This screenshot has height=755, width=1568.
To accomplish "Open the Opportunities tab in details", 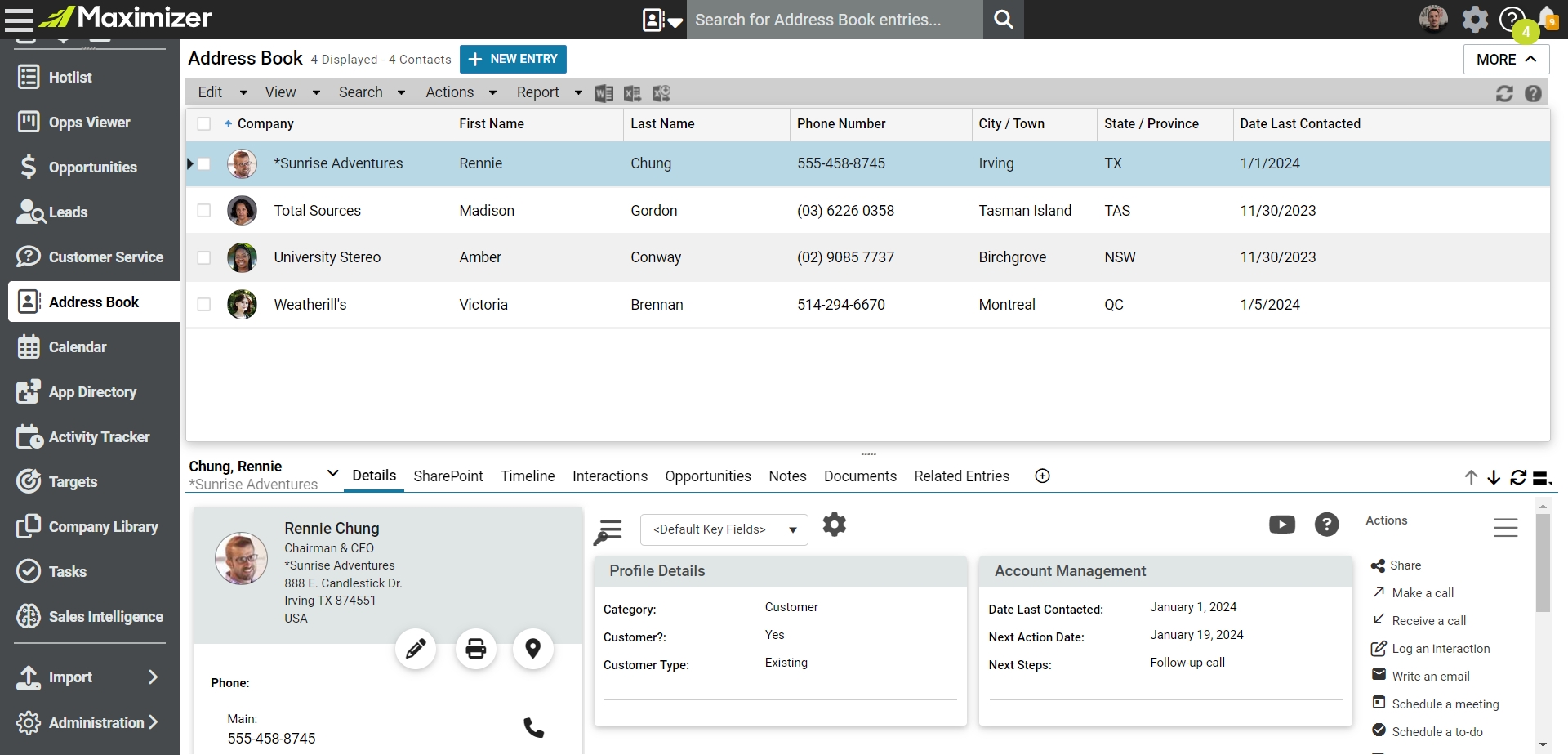I will 707,476.
